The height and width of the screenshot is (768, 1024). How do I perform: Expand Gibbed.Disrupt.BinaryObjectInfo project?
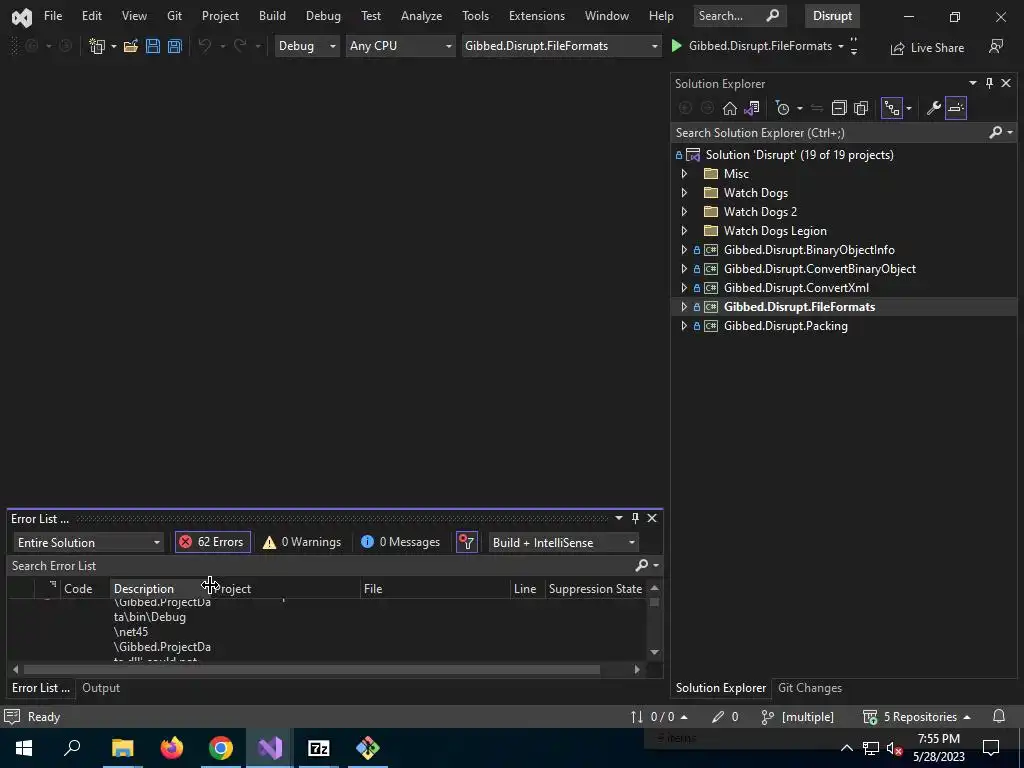[684, 249]
